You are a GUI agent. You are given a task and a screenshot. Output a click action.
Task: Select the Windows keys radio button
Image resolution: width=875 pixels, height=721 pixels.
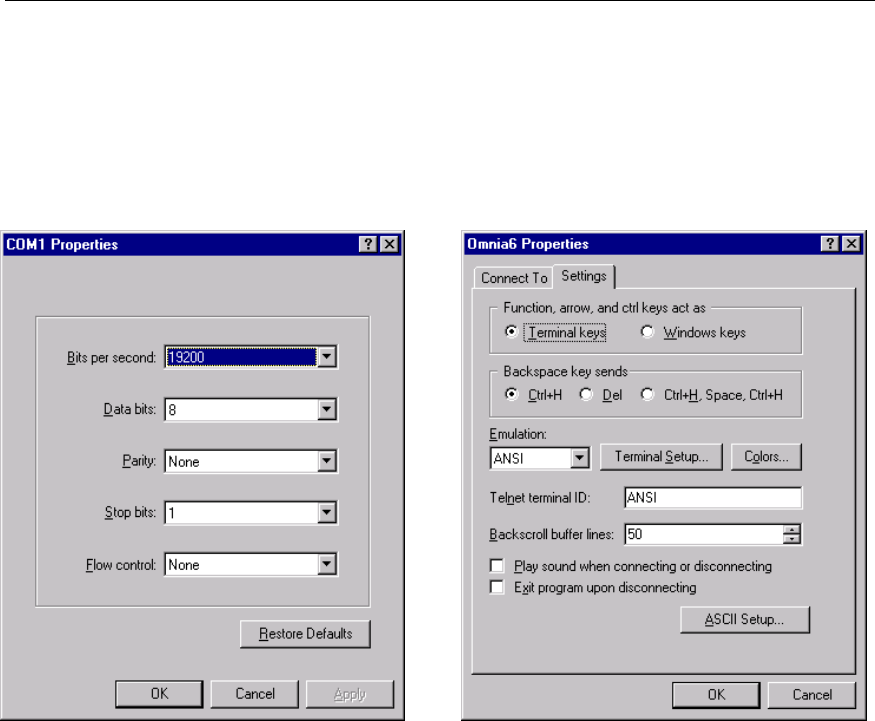point(647,331)
